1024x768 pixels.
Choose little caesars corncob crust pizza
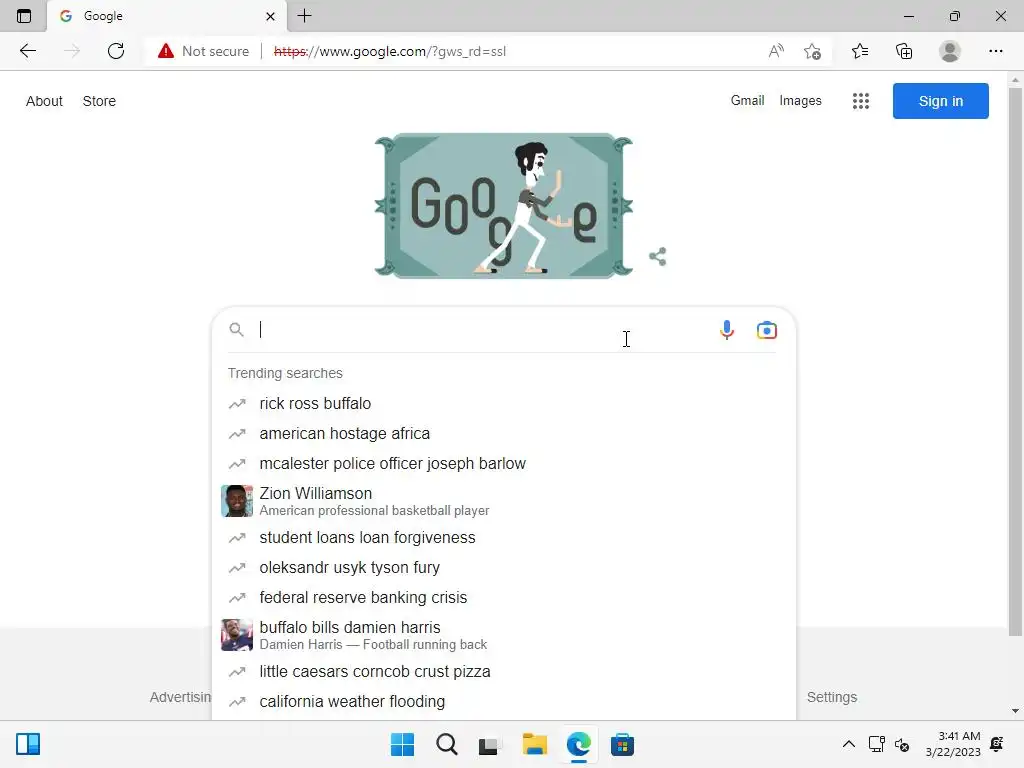[503, 671]
